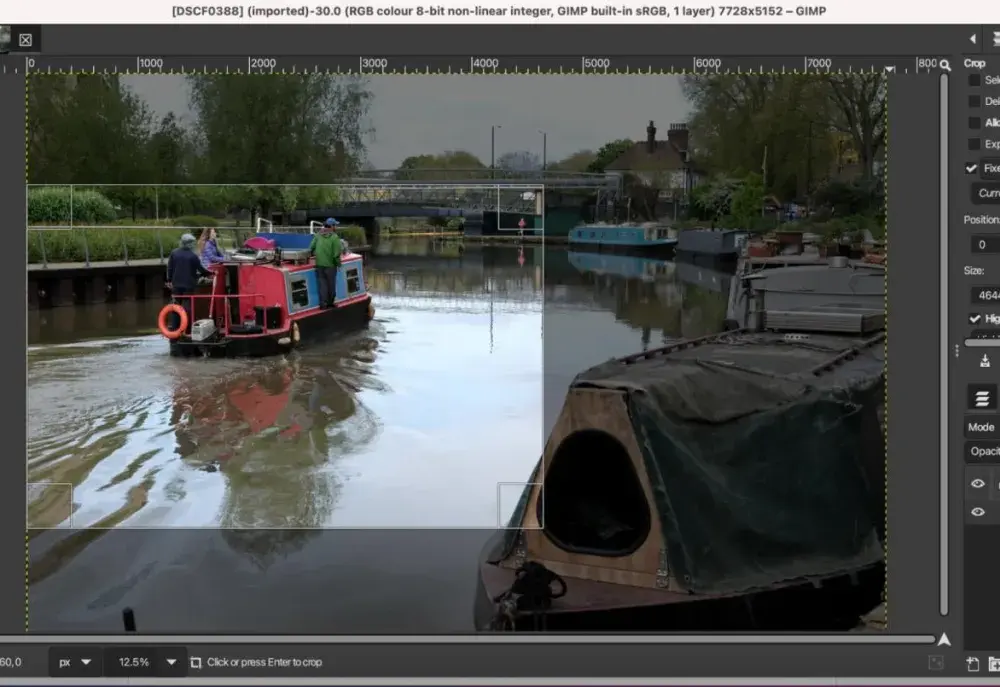Create a new layer group with the folder icon

pos(994,664)
